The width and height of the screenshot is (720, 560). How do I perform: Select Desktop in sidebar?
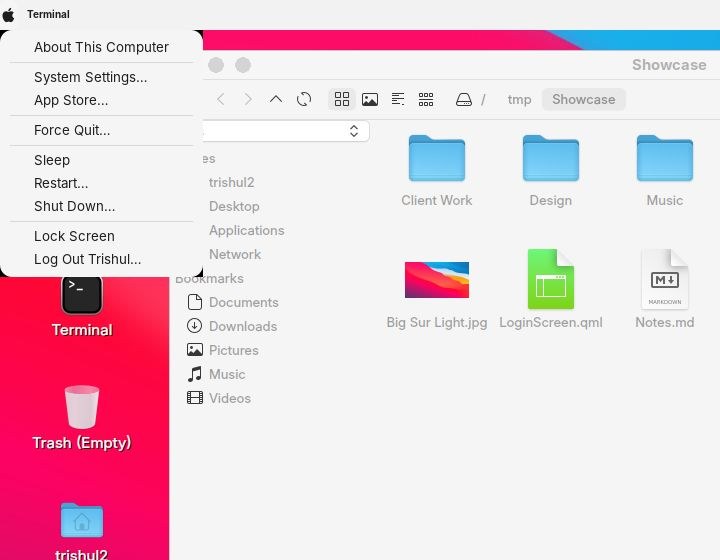[x=234, y=206]
